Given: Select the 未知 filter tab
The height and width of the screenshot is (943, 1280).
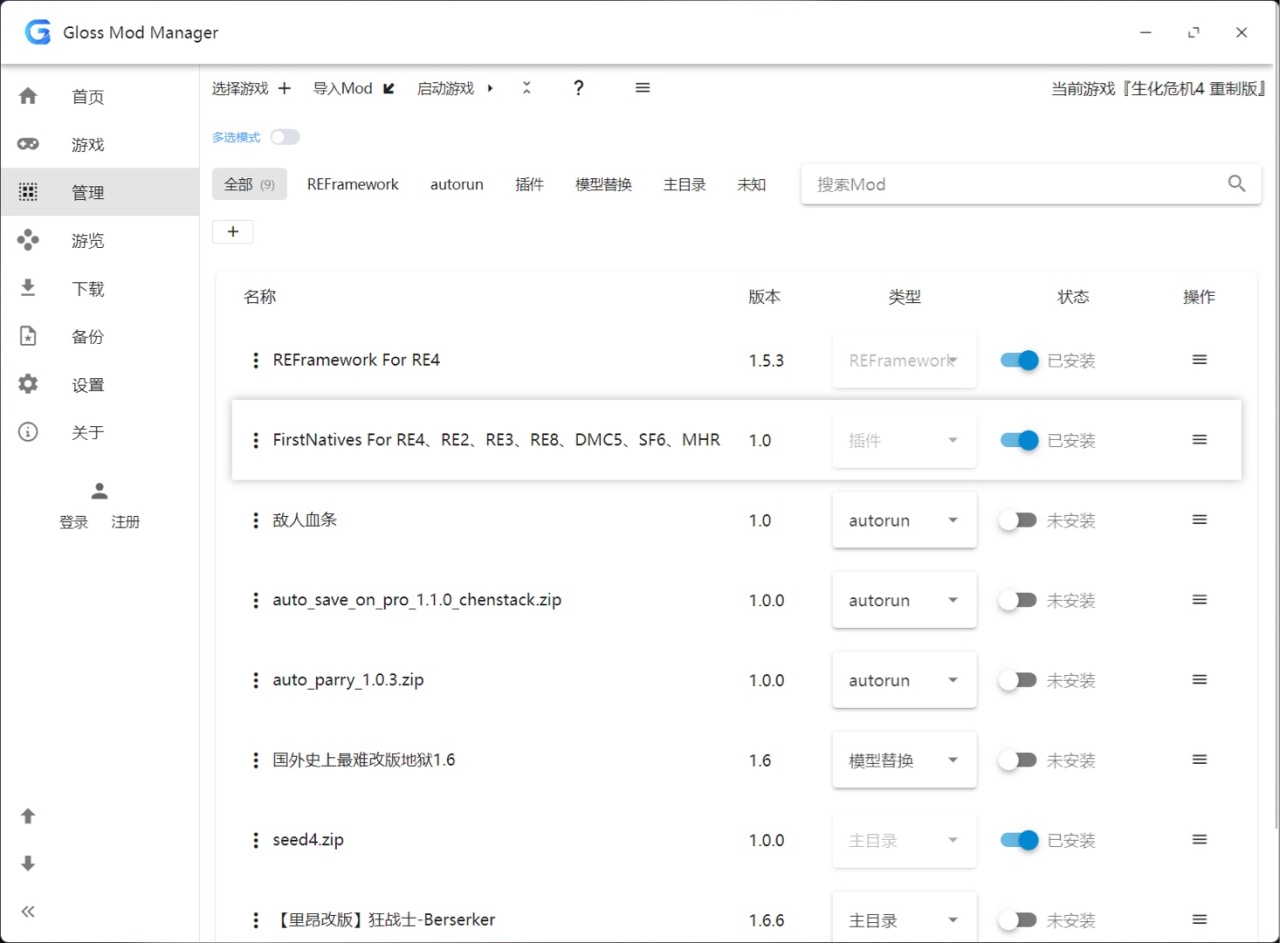Looking at the screenshot, I should (751, 184).
